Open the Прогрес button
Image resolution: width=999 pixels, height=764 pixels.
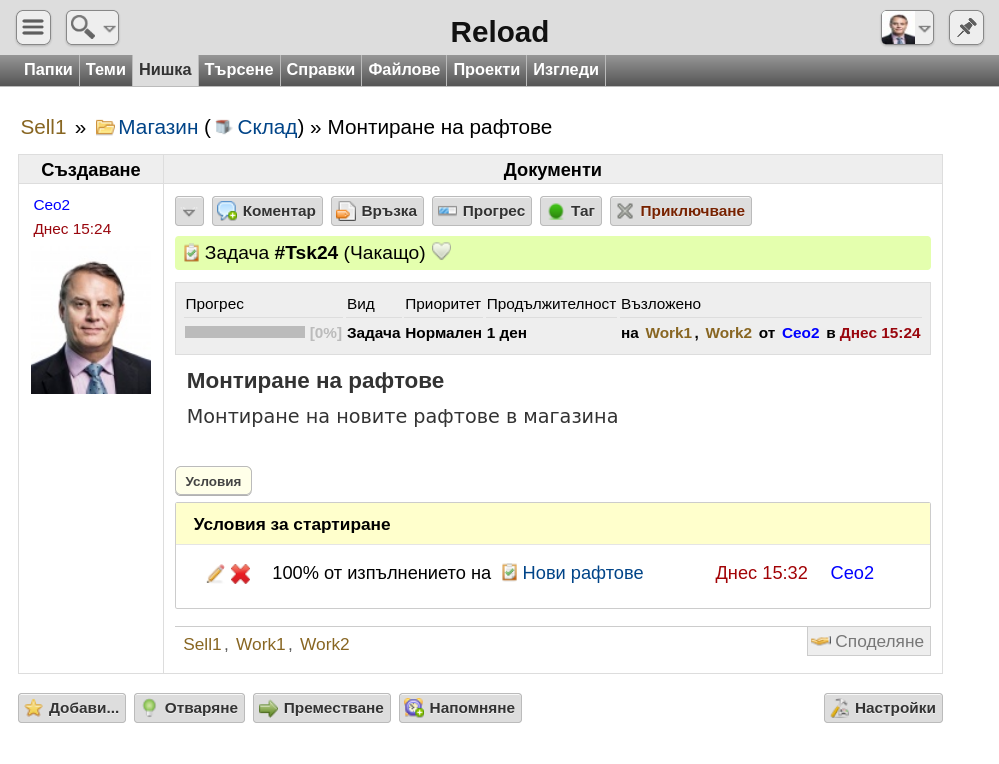482,211
